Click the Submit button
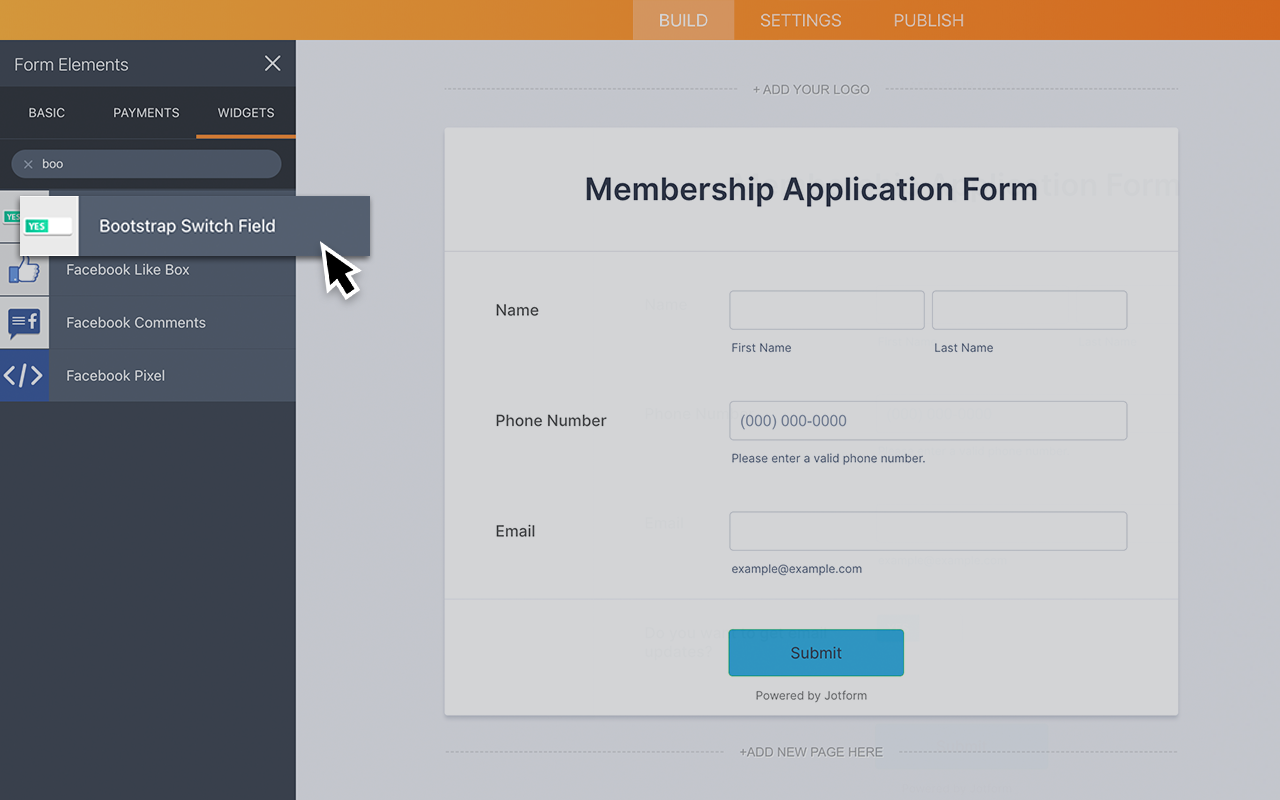 [x=816, y=652]
